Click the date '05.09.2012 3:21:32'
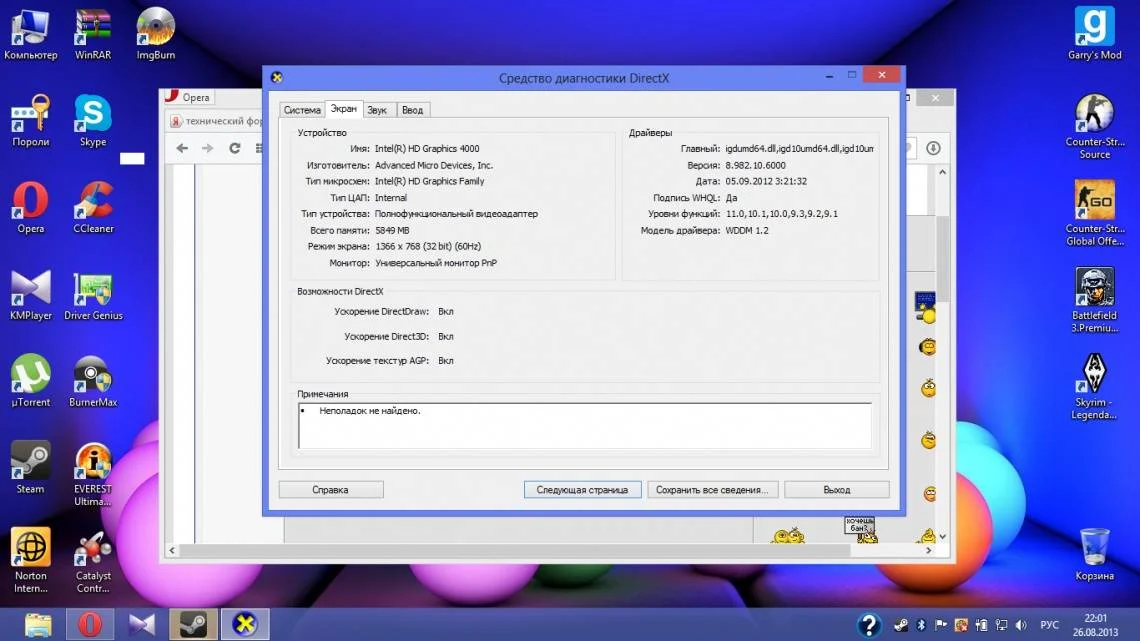The image size is (1140, 641). (766, 181)
